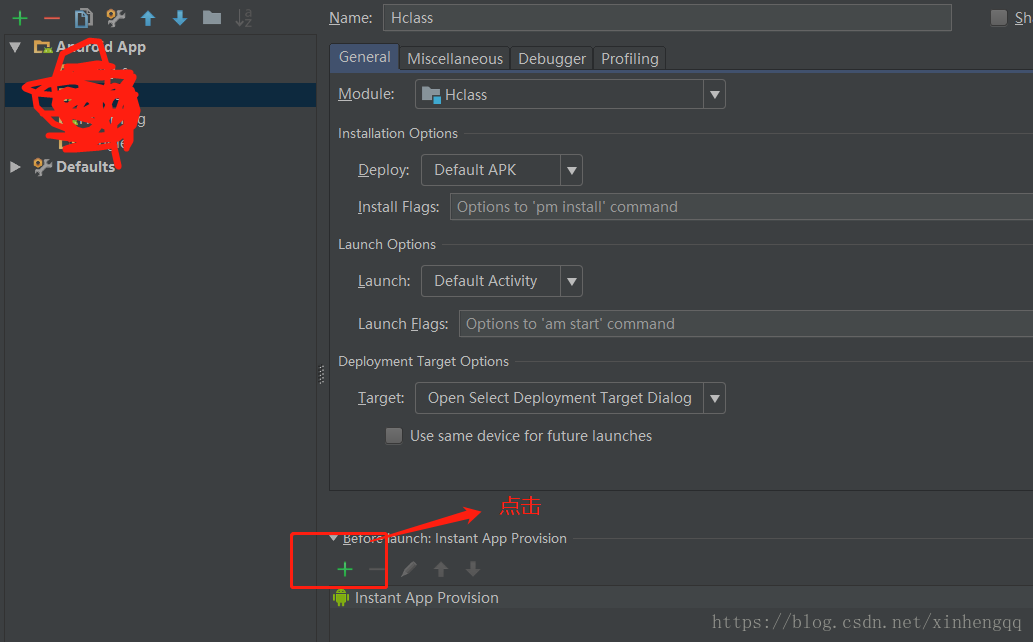Sort configurations alphabetically
The height and width of the screenshot is (642, 1033).
244,18
